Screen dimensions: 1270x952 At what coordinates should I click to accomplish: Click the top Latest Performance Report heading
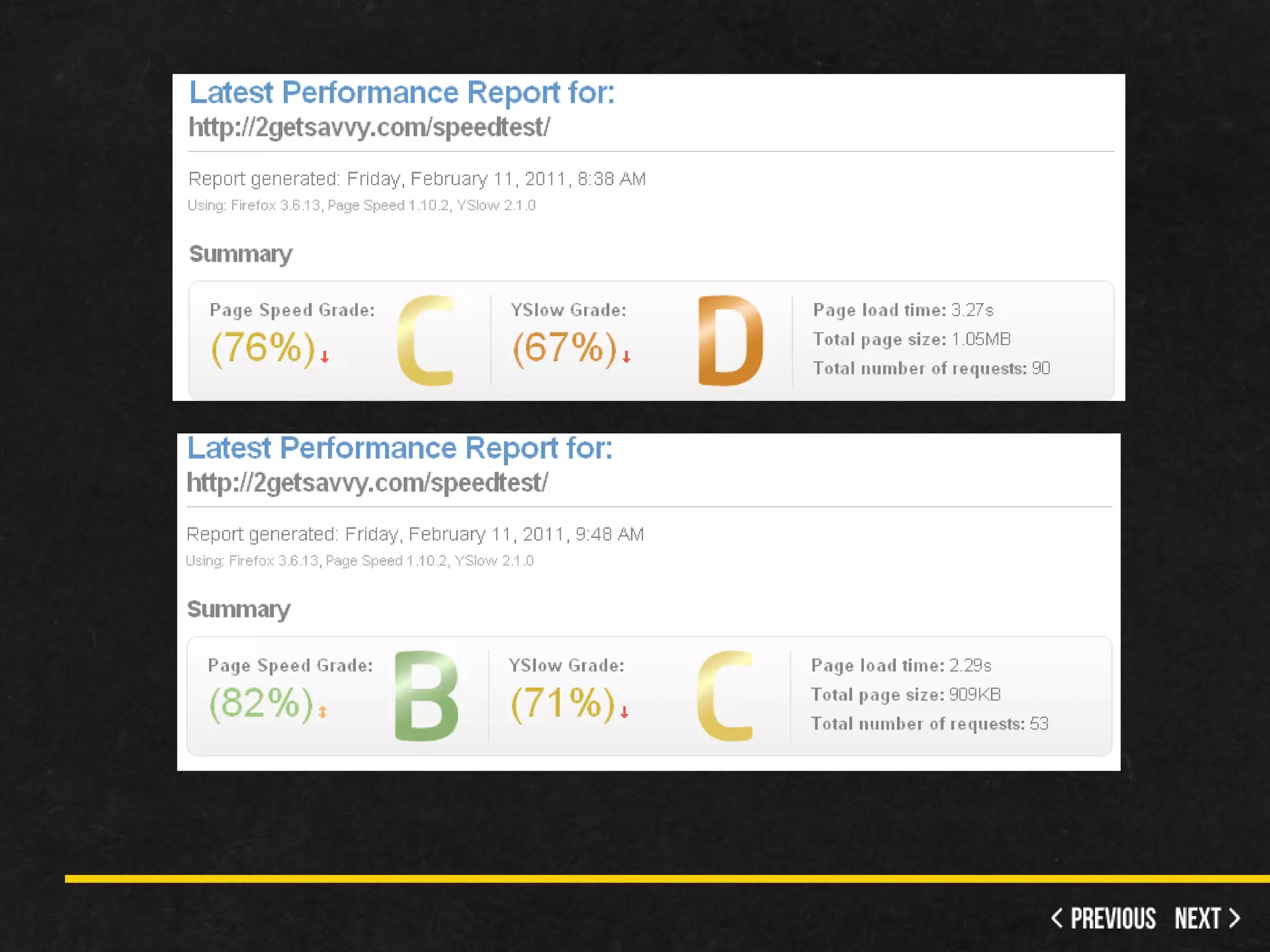point(401,93)
